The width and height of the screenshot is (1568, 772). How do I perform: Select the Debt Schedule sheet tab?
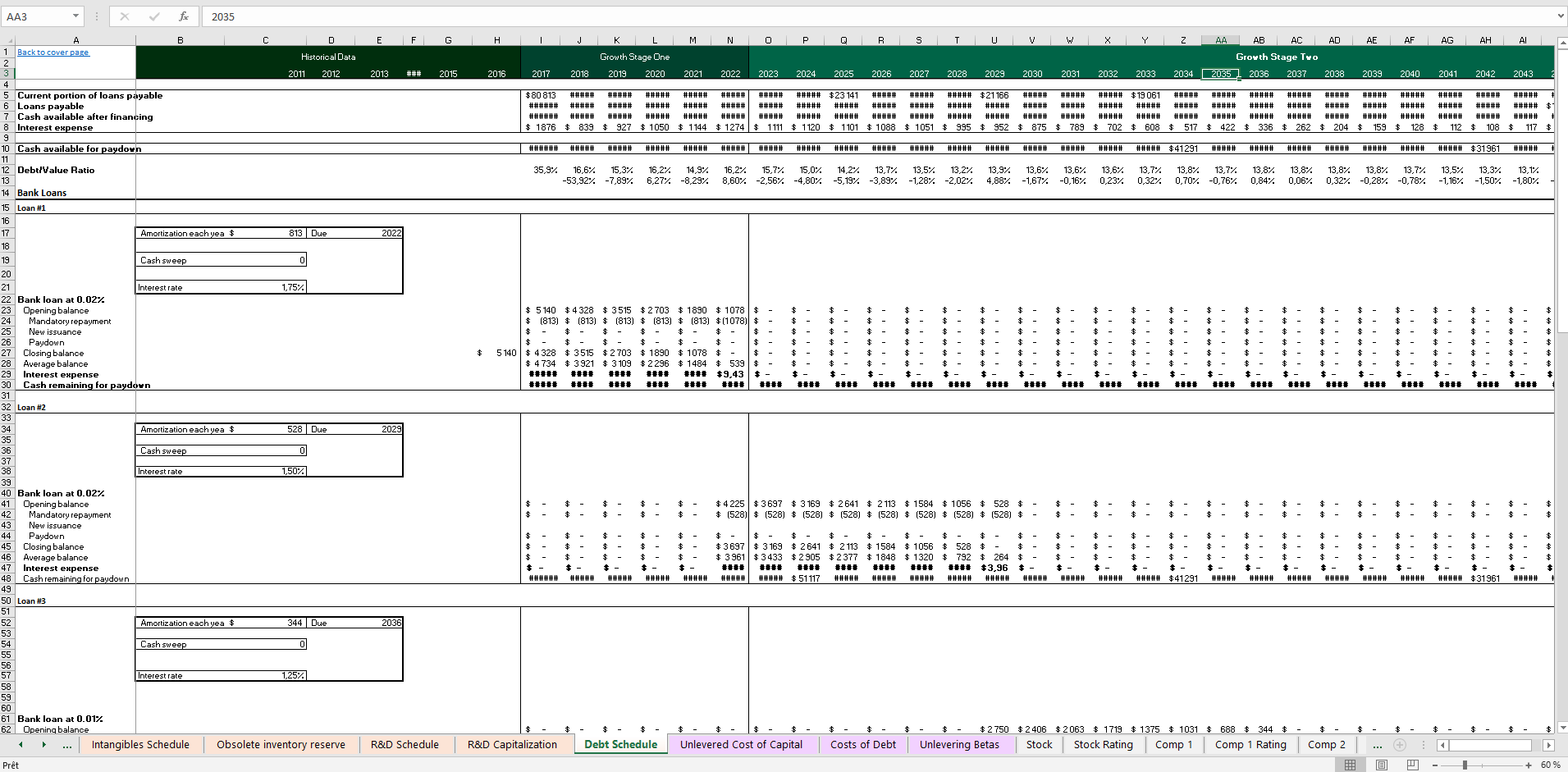click(620, 745)
